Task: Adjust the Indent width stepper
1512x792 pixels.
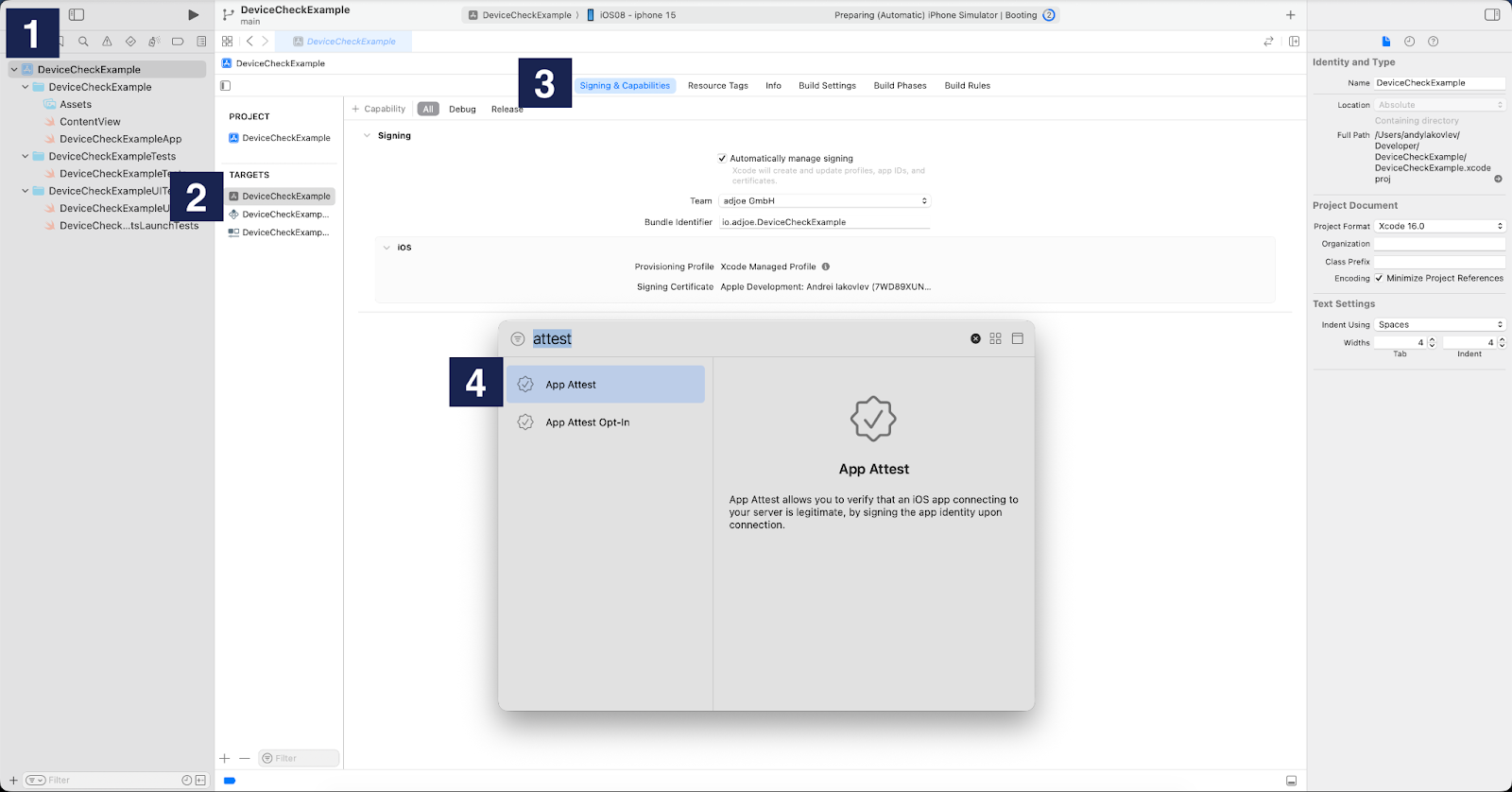Action: (1502, 343)
